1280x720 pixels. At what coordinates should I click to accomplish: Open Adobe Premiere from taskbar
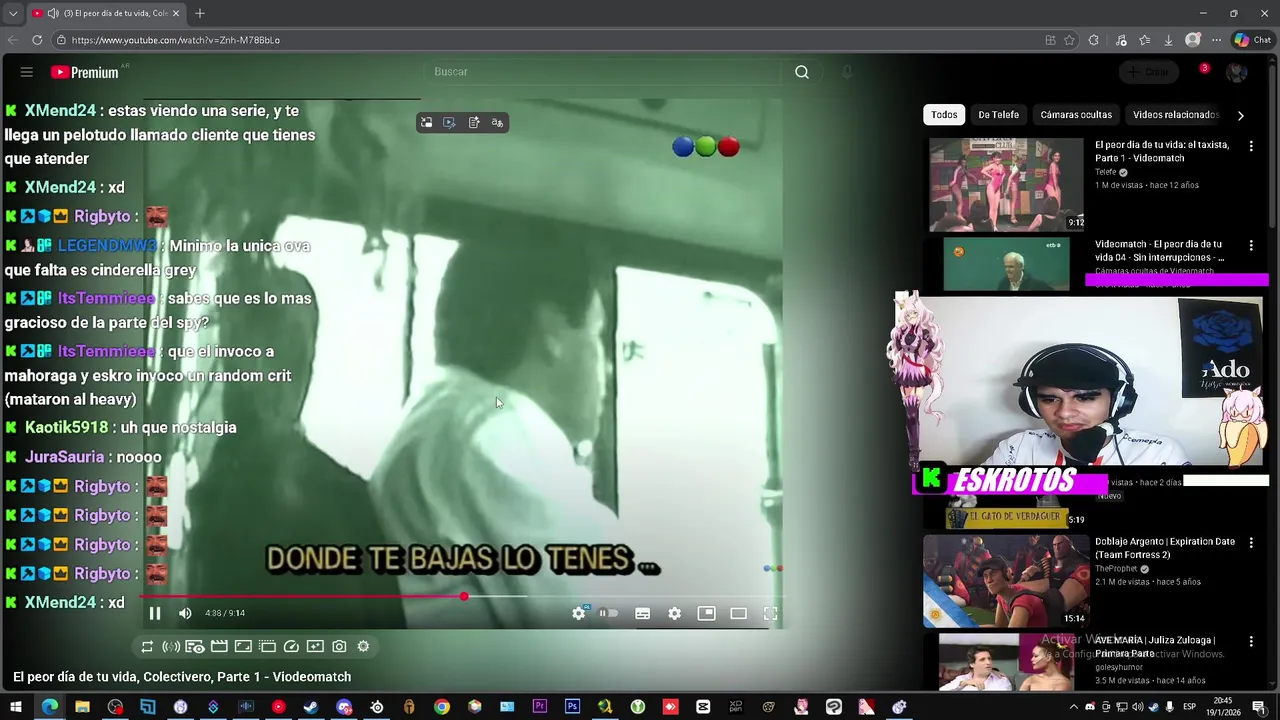pyautogui.click(x=540, y=707)
